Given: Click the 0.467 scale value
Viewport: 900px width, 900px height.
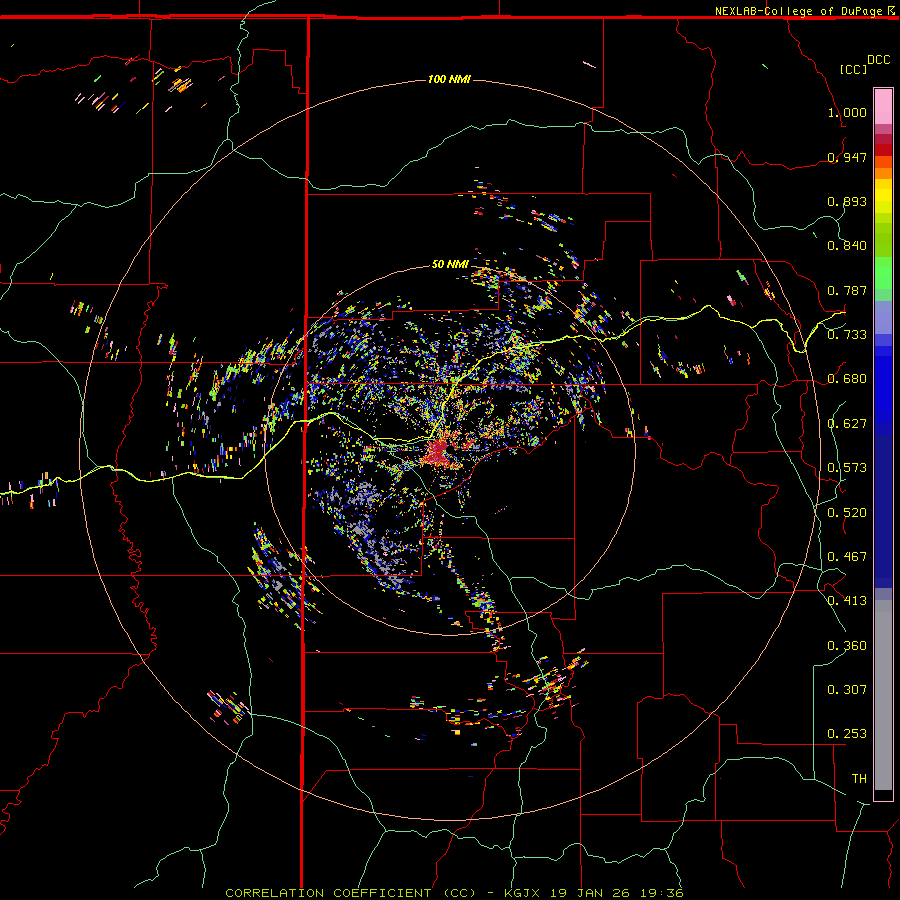Looking at the screenshot, I should point(847,557).
